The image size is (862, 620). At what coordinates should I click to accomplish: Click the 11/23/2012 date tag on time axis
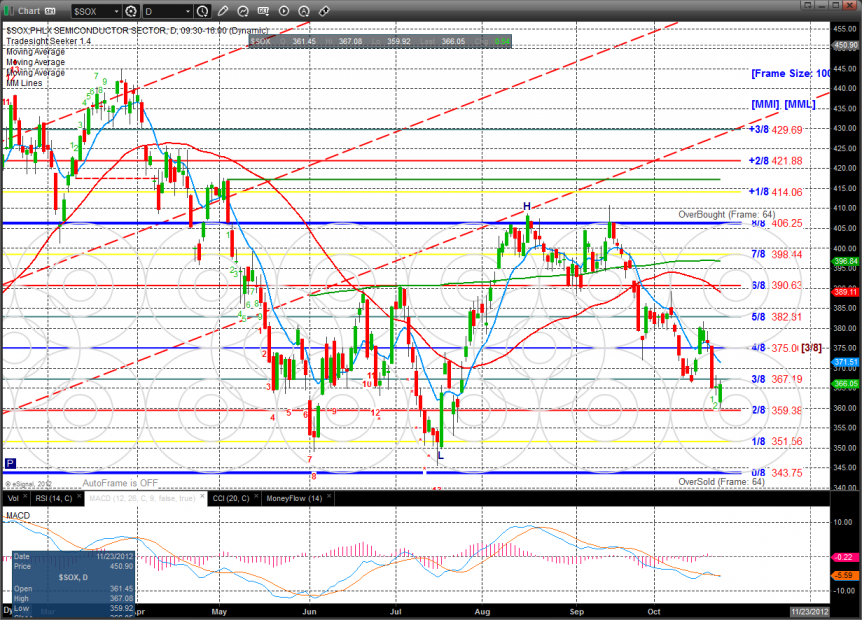tap(809, 611)
